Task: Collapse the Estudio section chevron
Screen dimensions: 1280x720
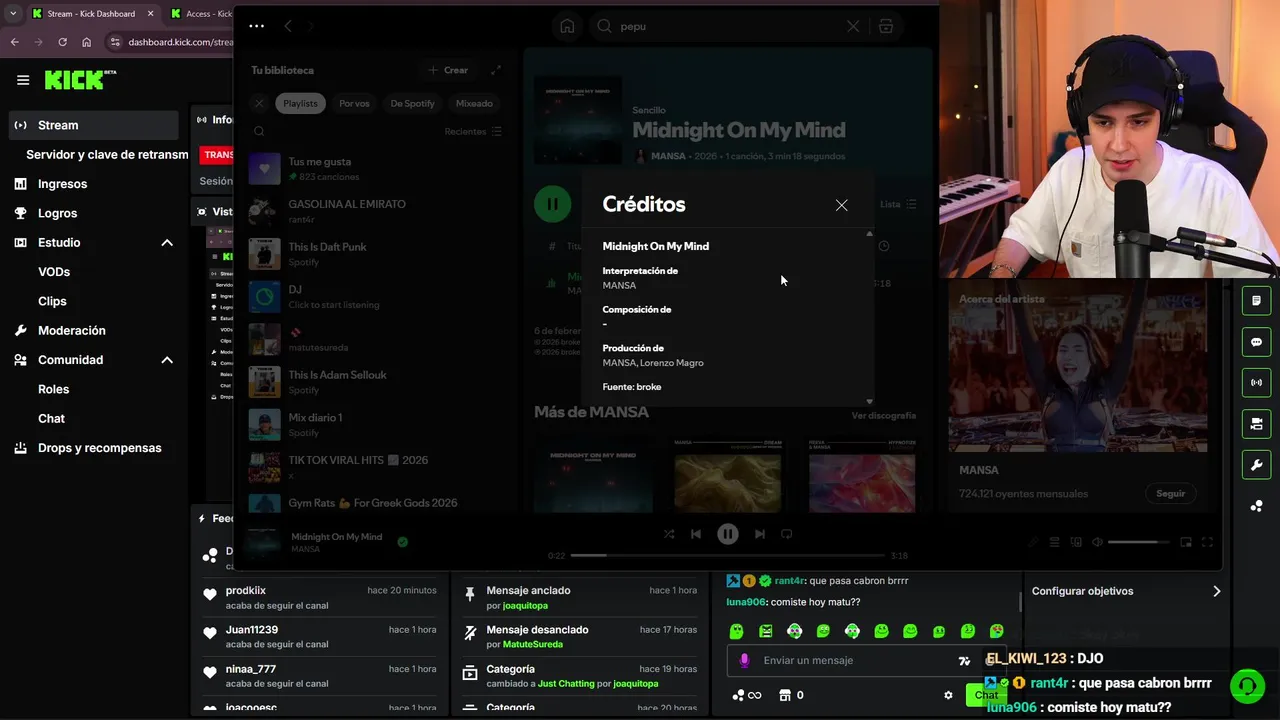Action: point(167,243)
